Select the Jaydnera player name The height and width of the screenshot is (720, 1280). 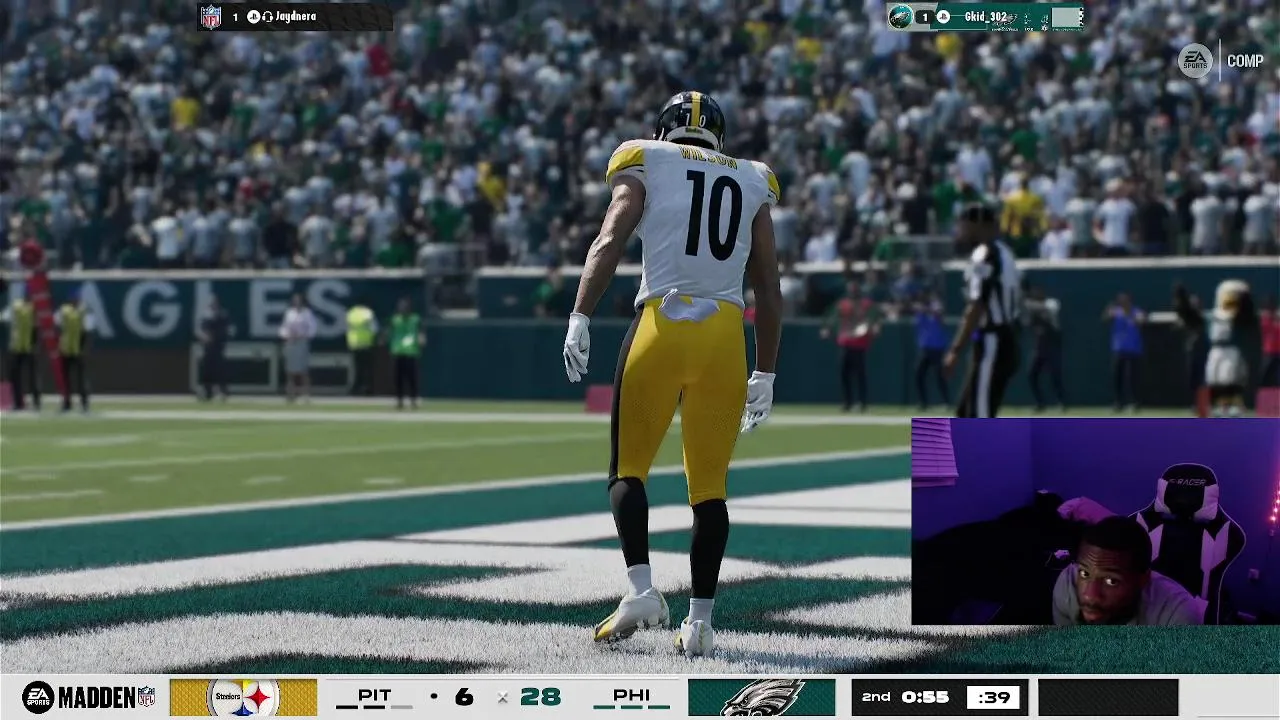point(296,17)
